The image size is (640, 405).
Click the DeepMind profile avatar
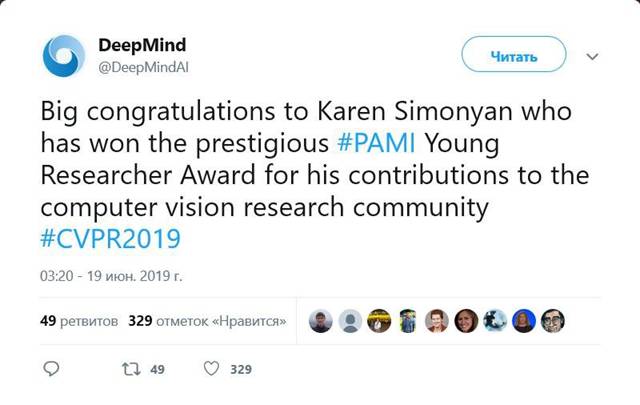pos(62,55)
